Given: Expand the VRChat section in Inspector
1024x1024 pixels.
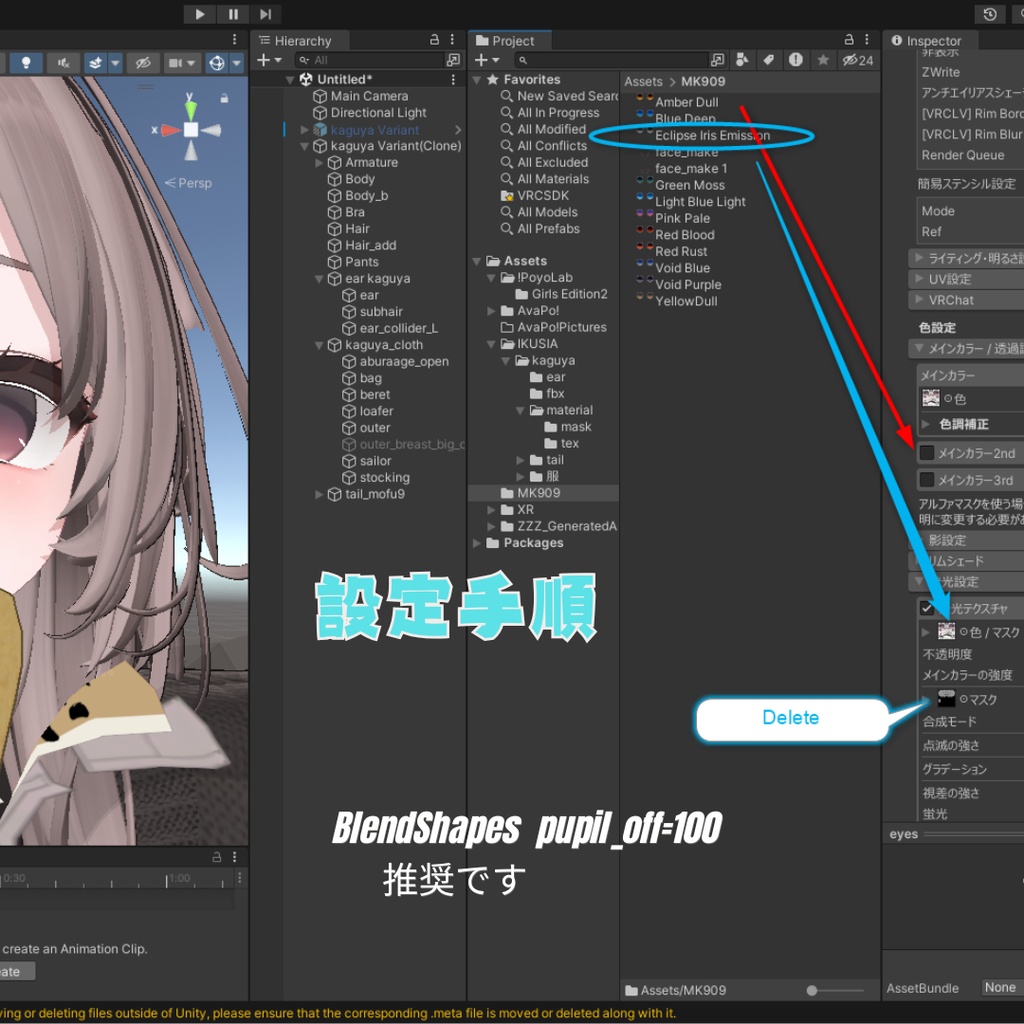Looking at the screenshot, I should [919, 300].
